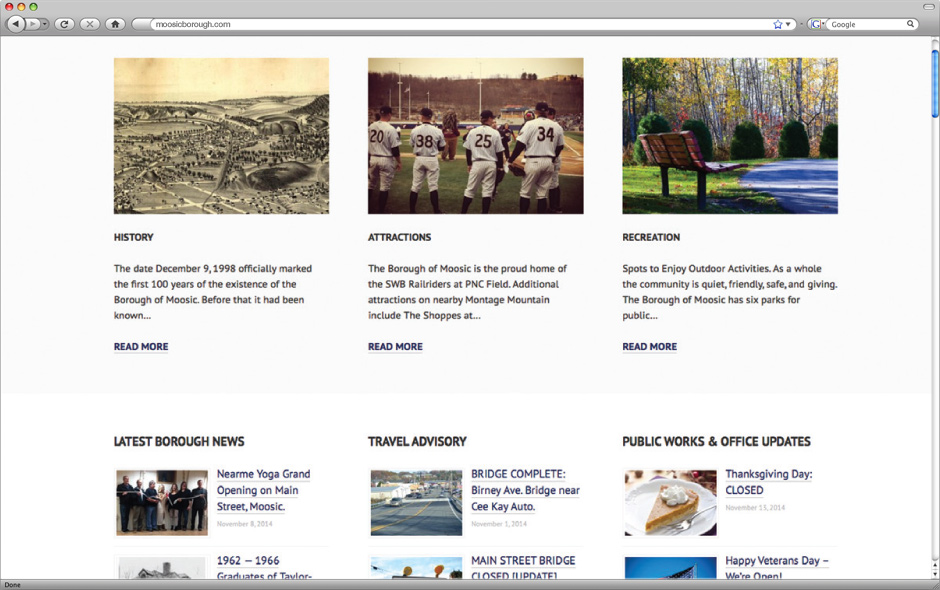940x590 pixels.
Task: Click the November 8, 2014 date
Action: (x=245, y=524)
